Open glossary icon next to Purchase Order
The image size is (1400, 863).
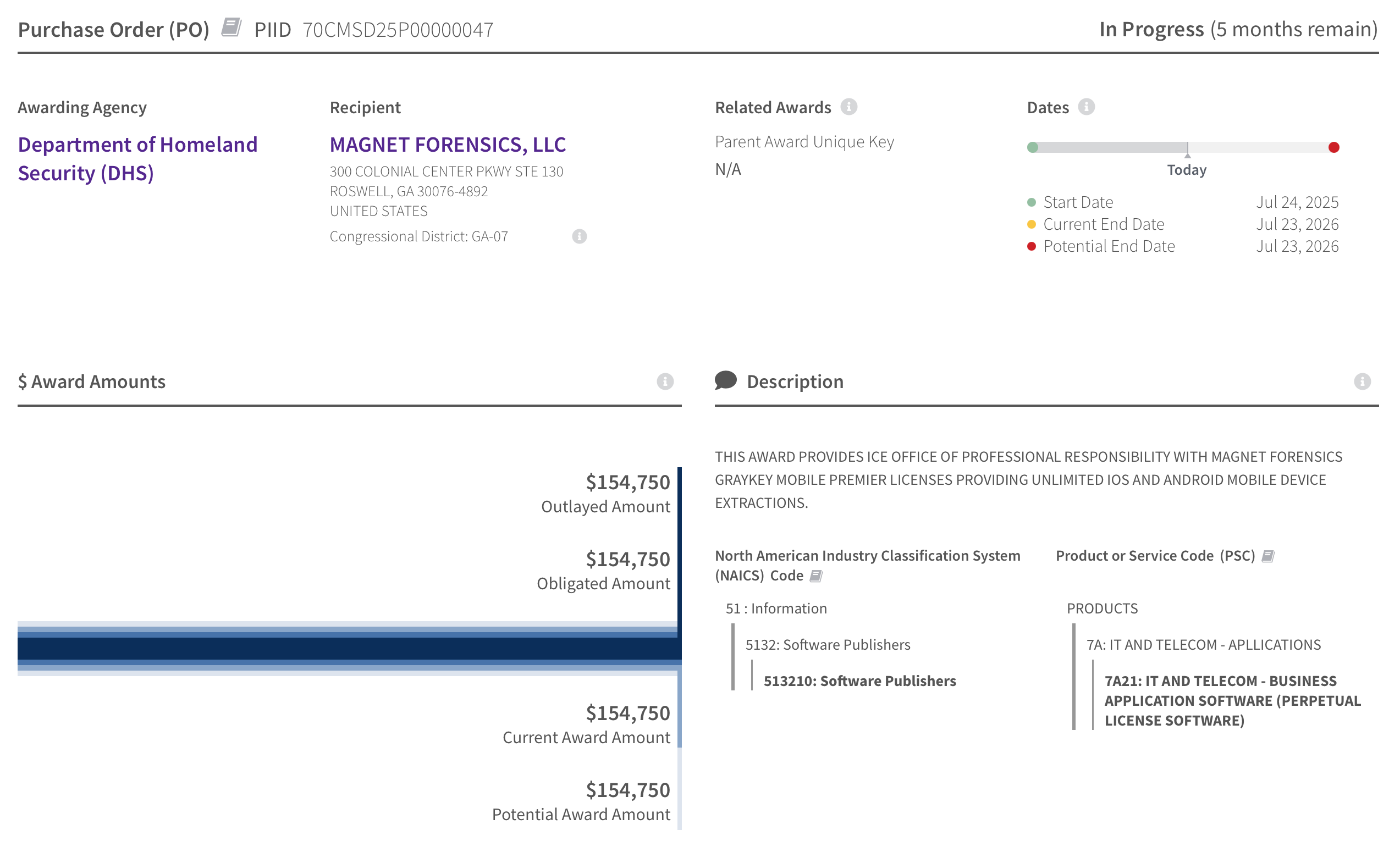[x=232, y=27]
